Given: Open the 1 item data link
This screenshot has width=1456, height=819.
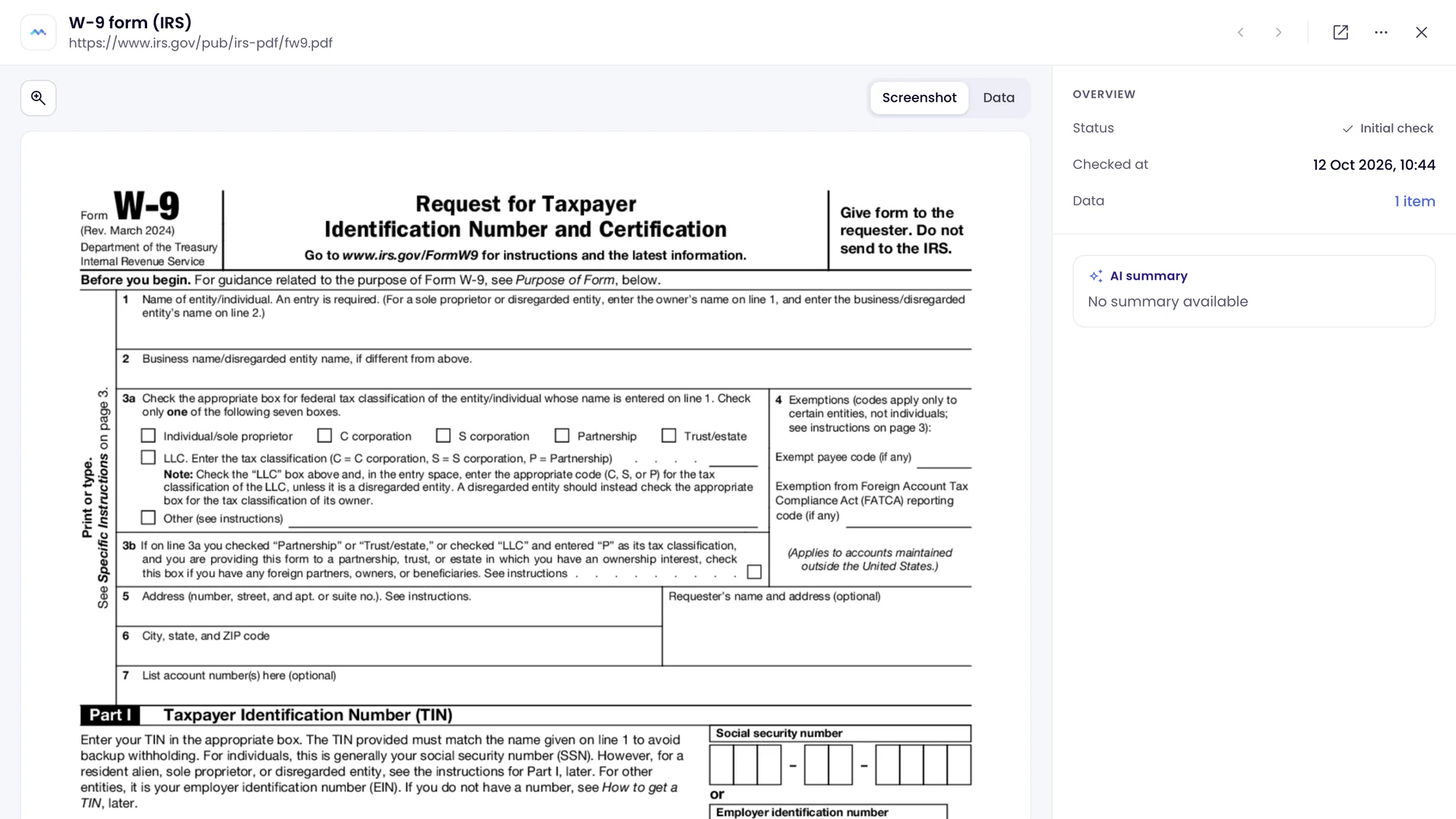Looking at the screenshot, I should (x=1415, y=201).
